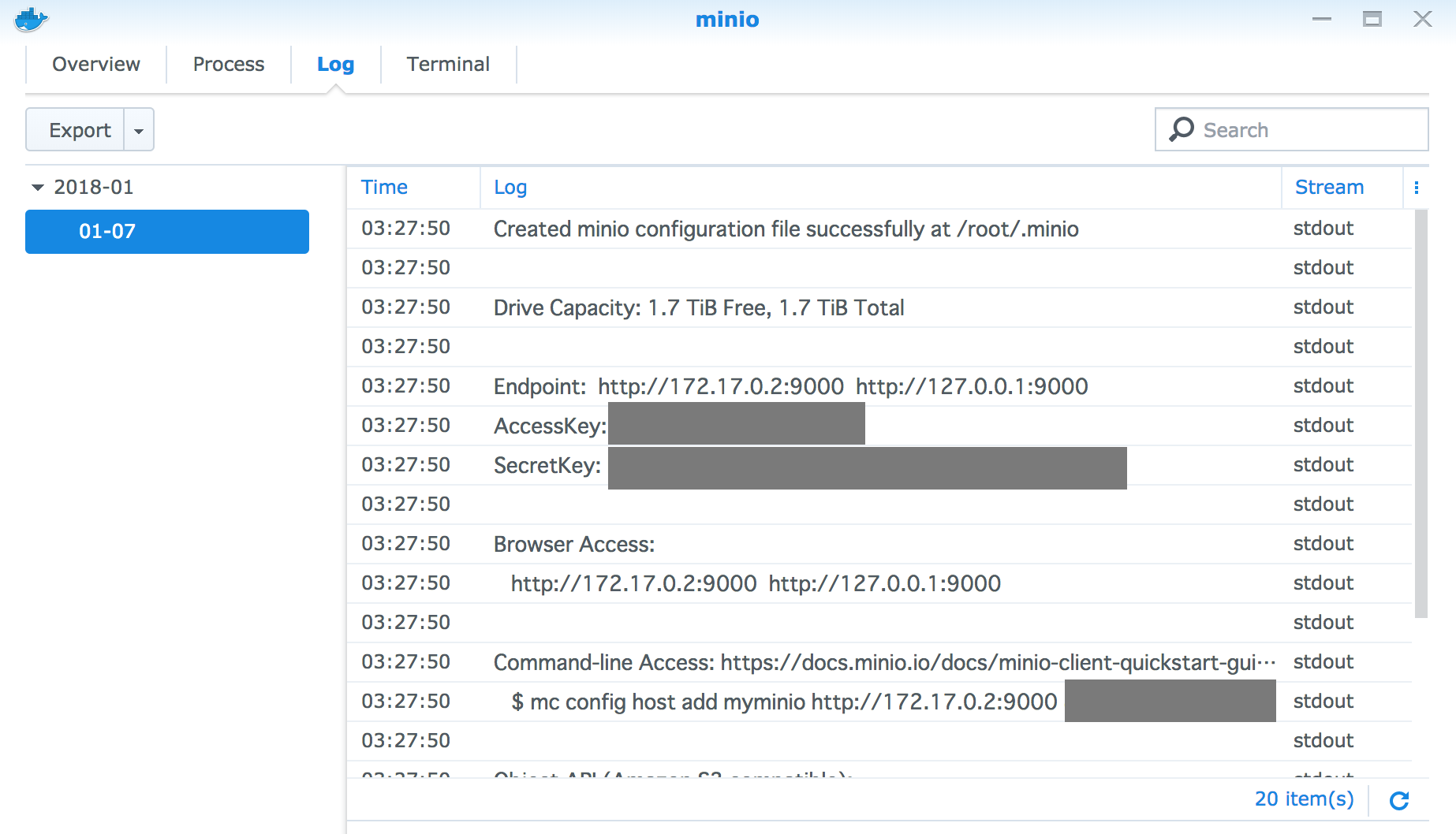
Task: Switch to the Overview tab
Action: pyautogui.click(x=96, y=64)
